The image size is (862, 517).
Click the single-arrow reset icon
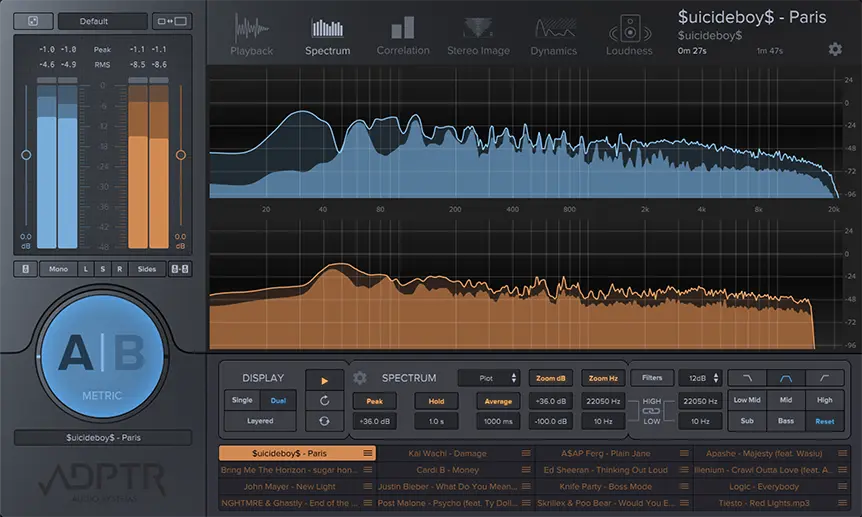click(324, 401)
